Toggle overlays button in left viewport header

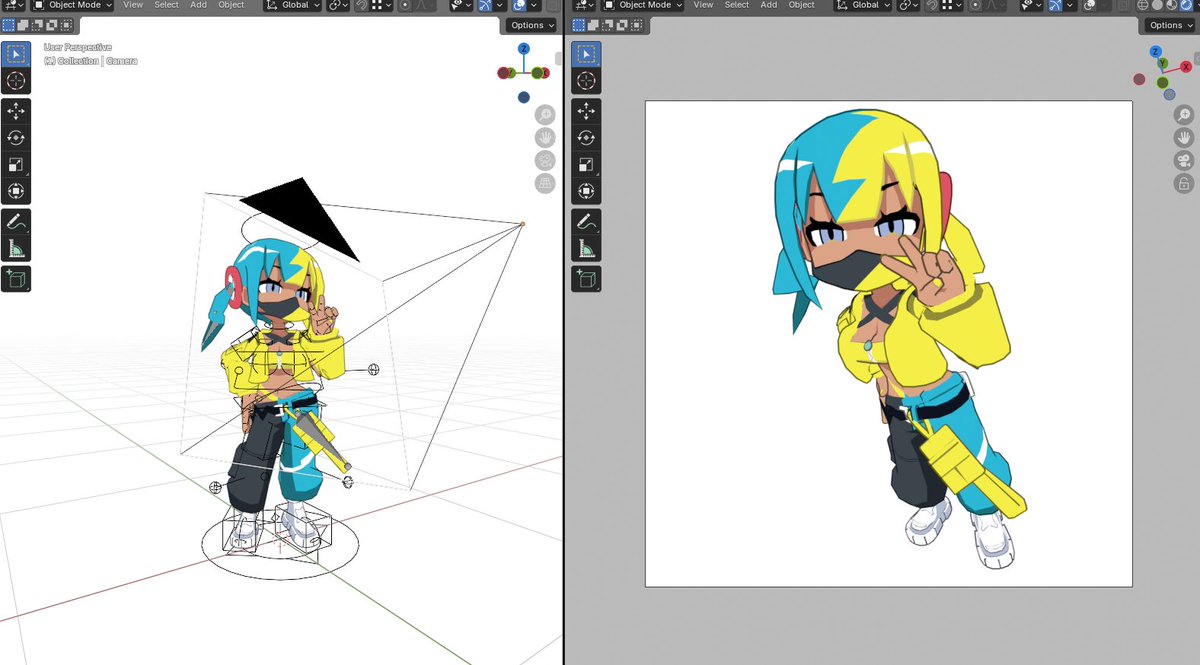coord(520,5)
